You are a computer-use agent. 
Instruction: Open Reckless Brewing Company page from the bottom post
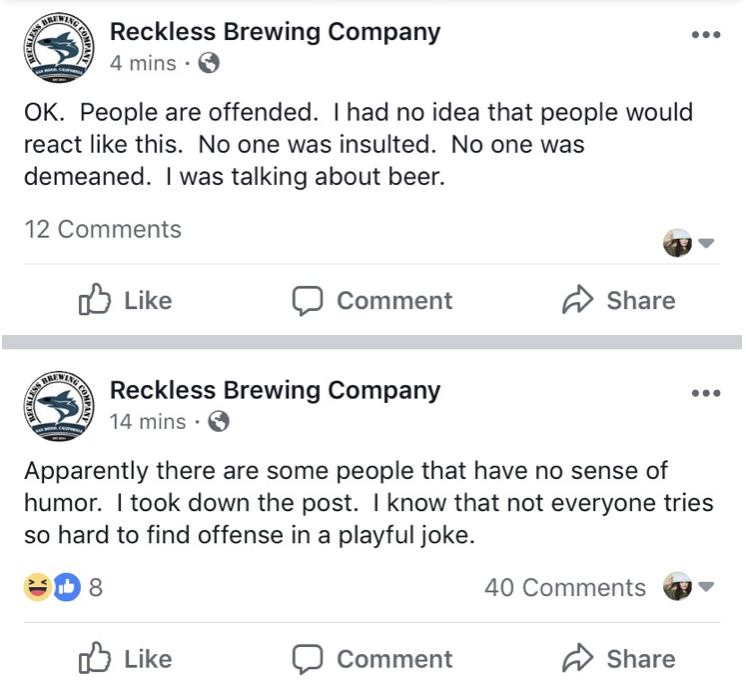click(275, 389)
